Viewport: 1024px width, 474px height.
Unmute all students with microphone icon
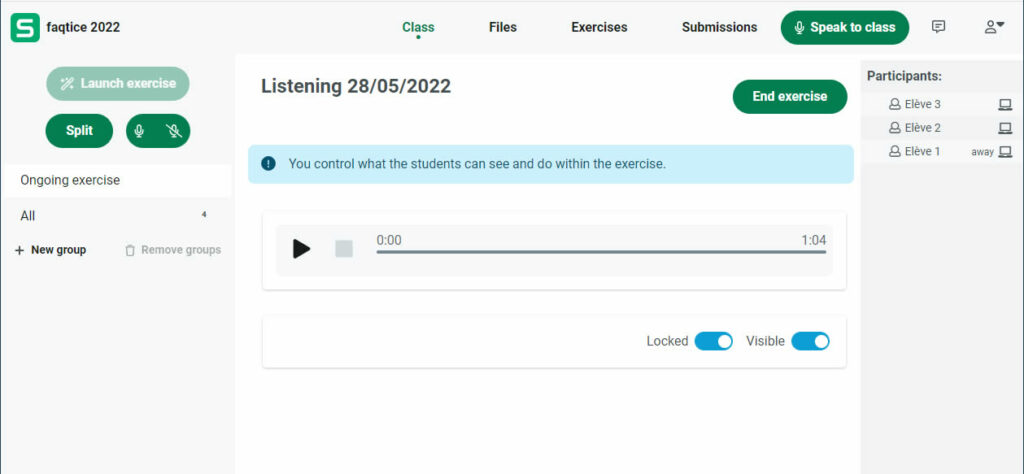click(140, 131)
